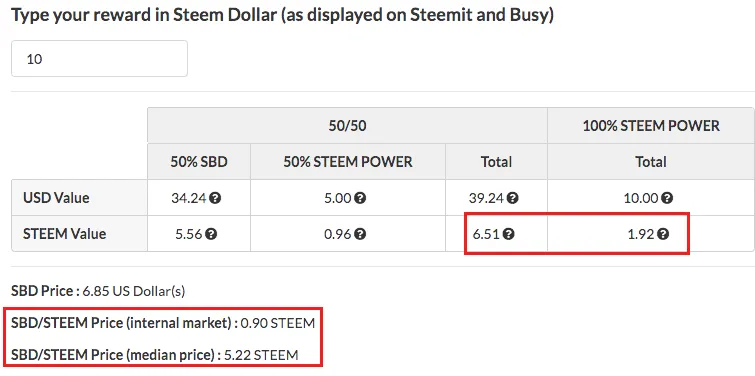Click the USD Value row label
Image resolution: width=755 pixels, height=376 pixels.
coord(56,198)
